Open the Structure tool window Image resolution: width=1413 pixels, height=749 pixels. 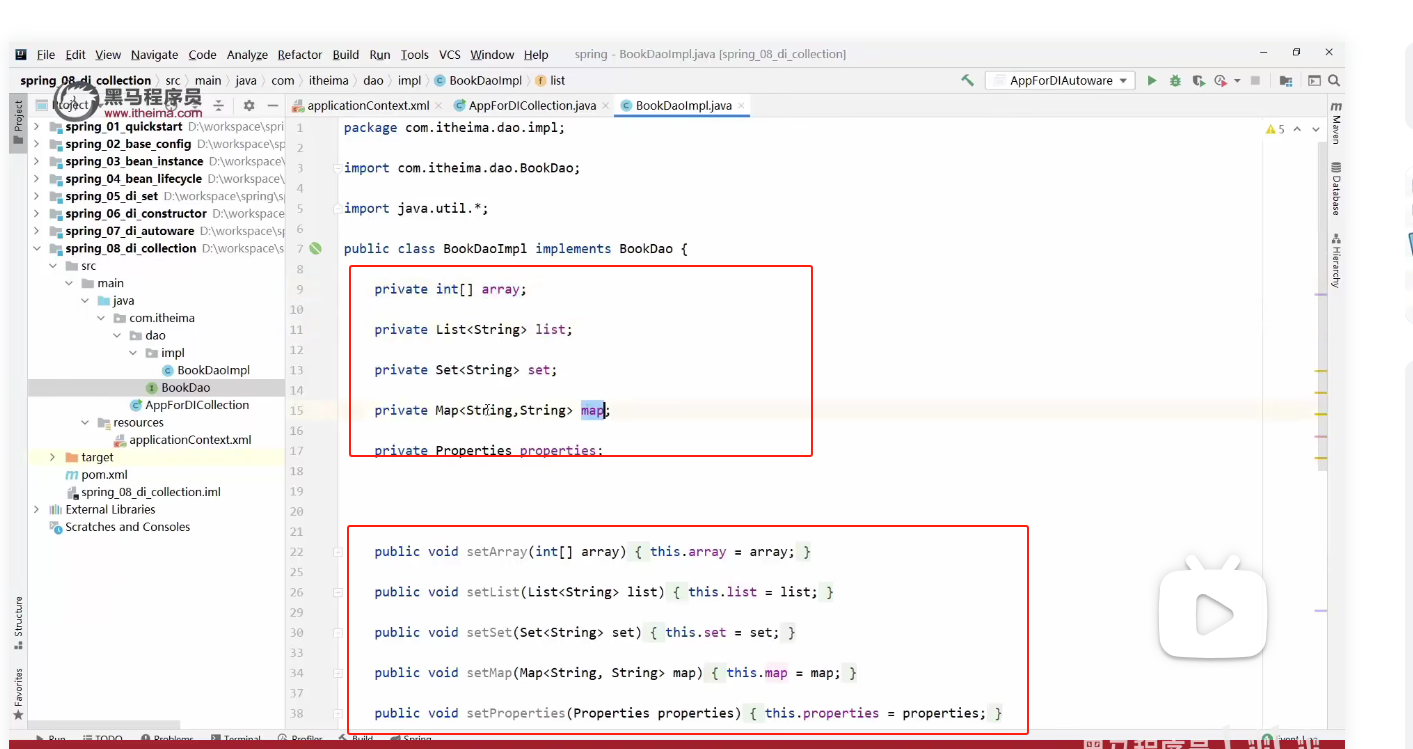tap(18, 623)
